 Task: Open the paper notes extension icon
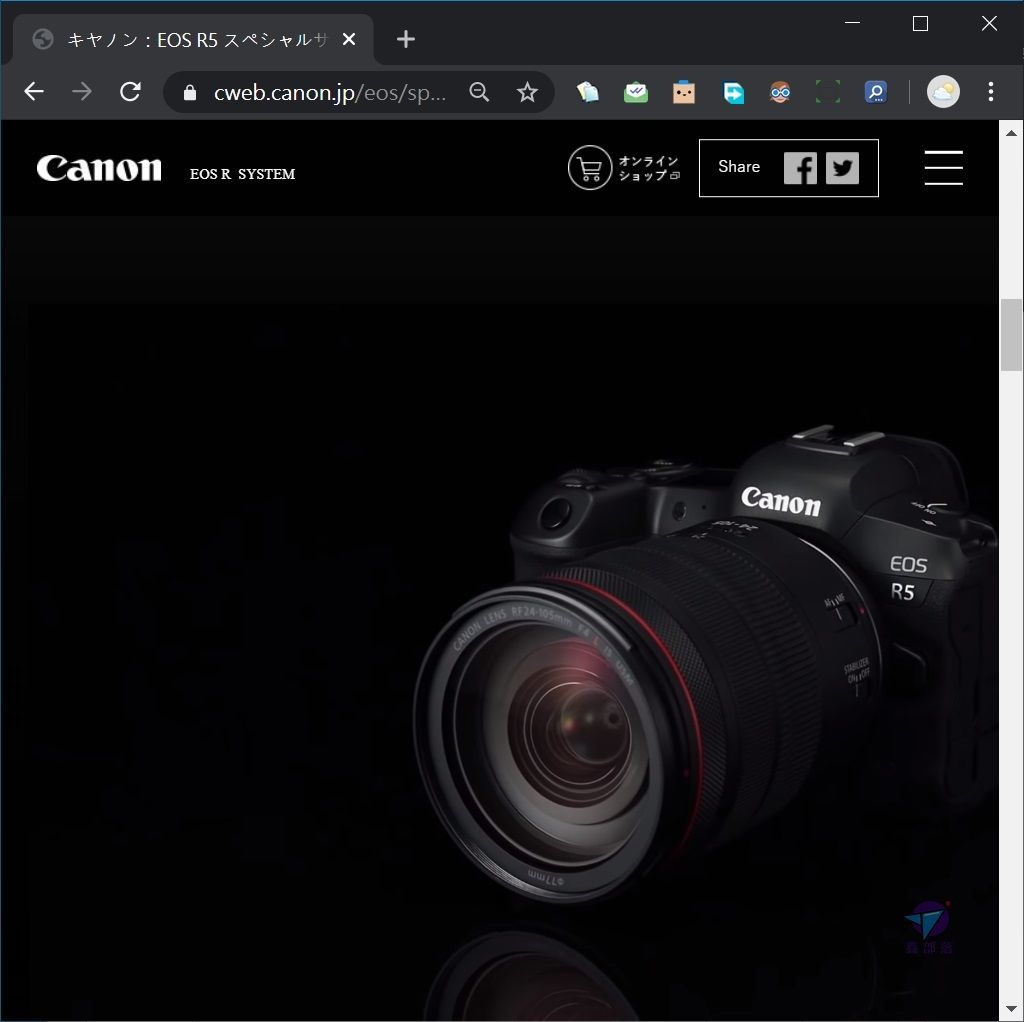coord(587,92)
